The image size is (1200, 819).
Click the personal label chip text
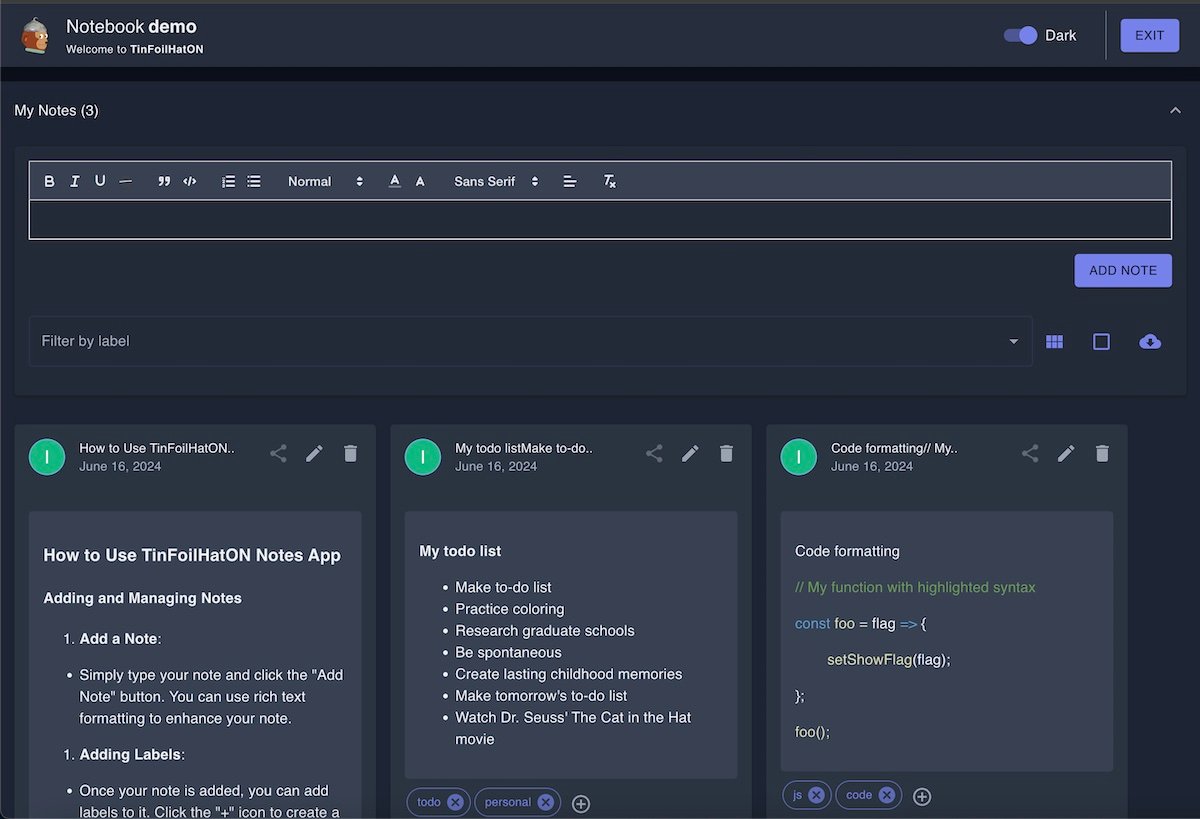pyautogui.click(x=508, y=802)
